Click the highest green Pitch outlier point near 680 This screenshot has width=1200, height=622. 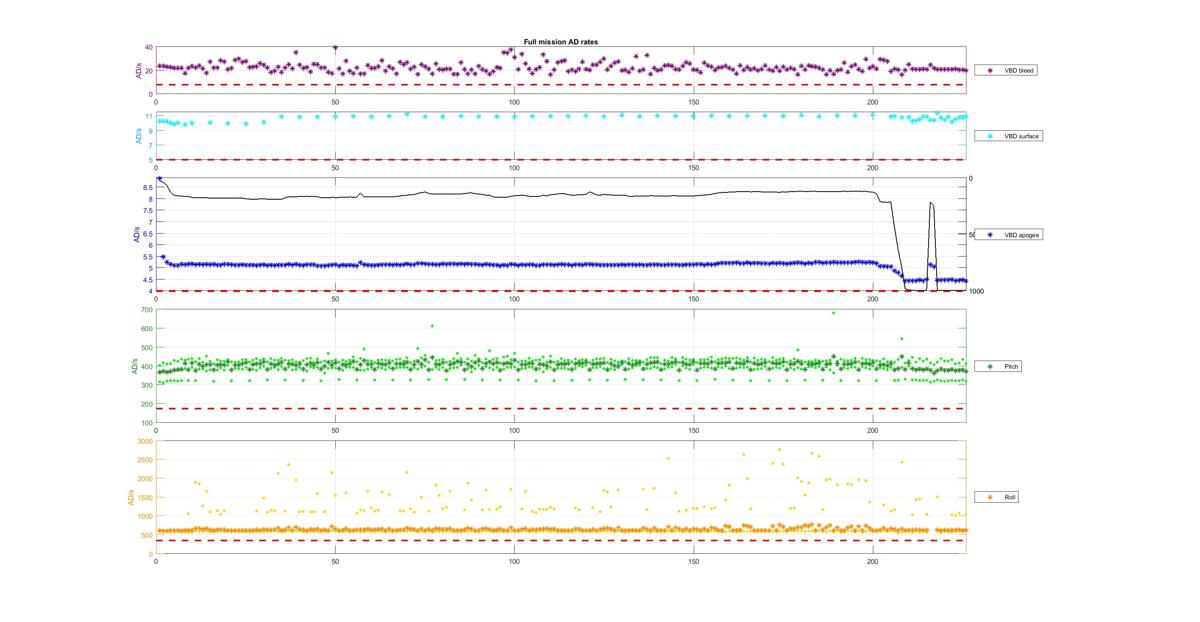[x=833, y=313]
